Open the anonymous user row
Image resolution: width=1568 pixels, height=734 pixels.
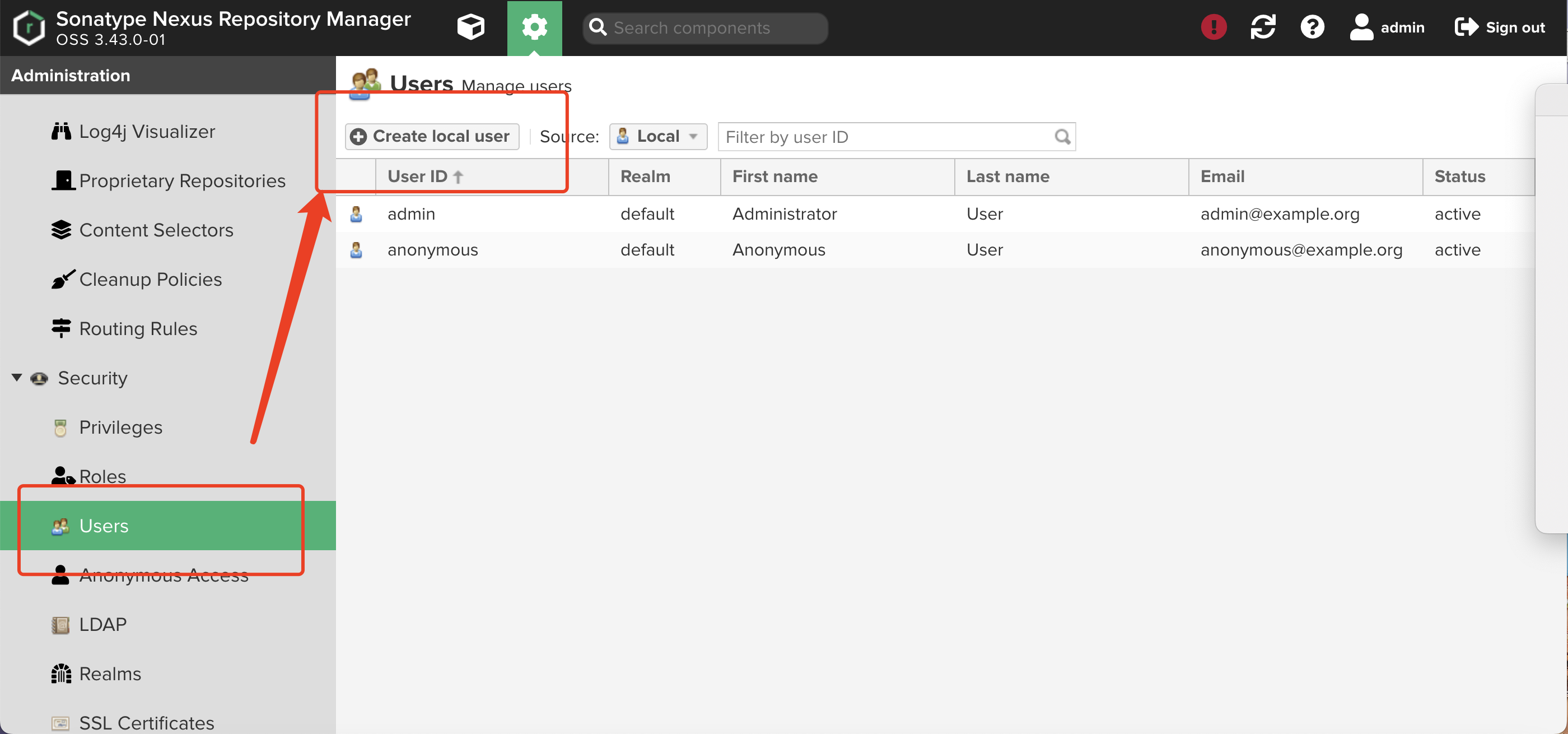pos(935,250)
